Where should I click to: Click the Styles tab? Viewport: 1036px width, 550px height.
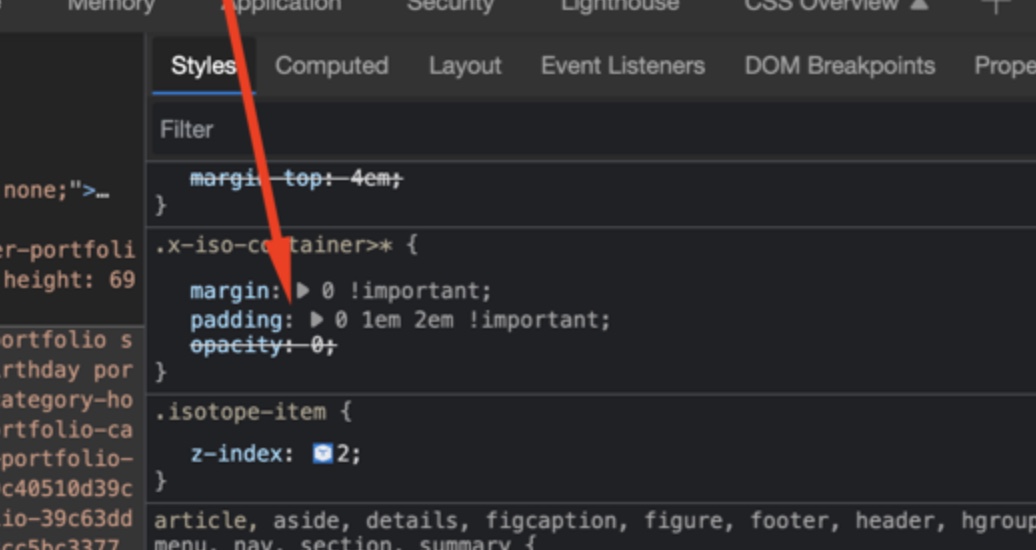click(203, 66)
